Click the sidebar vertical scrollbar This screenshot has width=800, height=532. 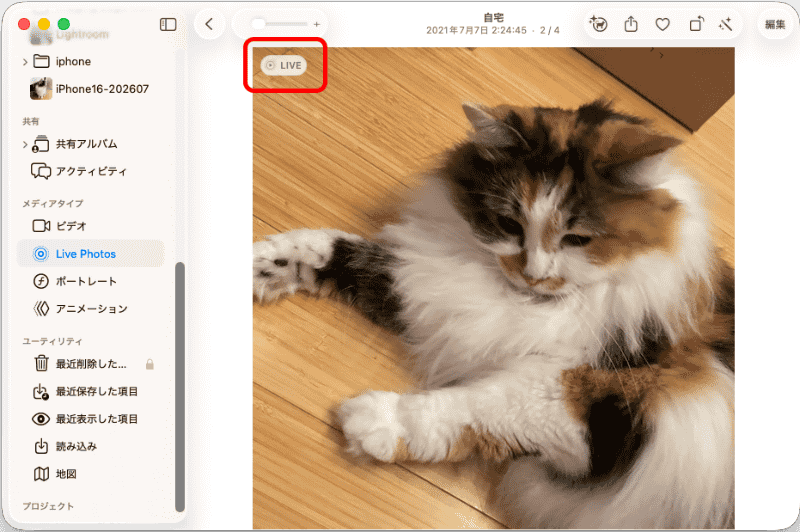click(180, 387)
